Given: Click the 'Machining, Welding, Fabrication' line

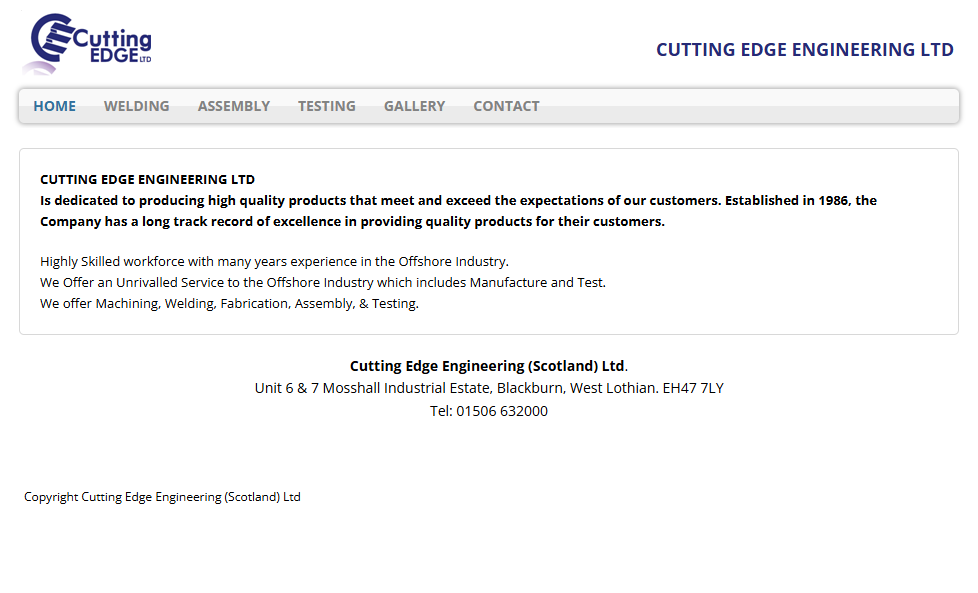Looking at the screenshot, I should [x=229, y=304].
